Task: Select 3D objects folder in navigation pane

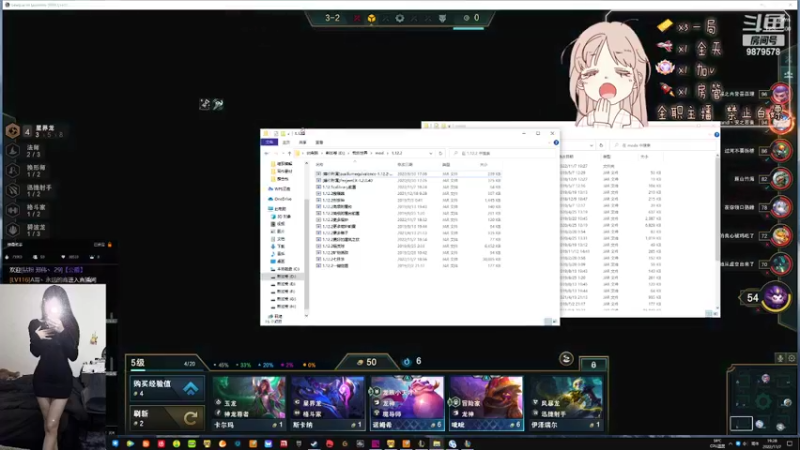Action: [283, 216]
